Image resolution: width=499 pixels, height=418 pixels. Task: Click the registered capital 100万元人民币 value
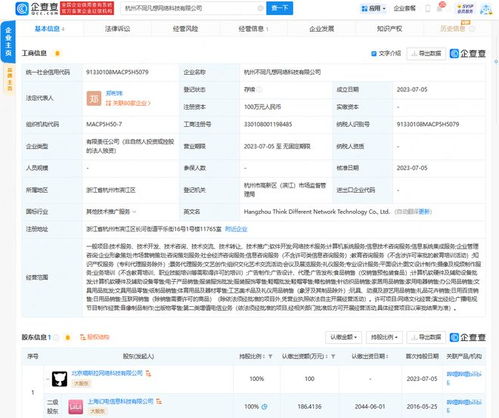click(x=262, y=107)
